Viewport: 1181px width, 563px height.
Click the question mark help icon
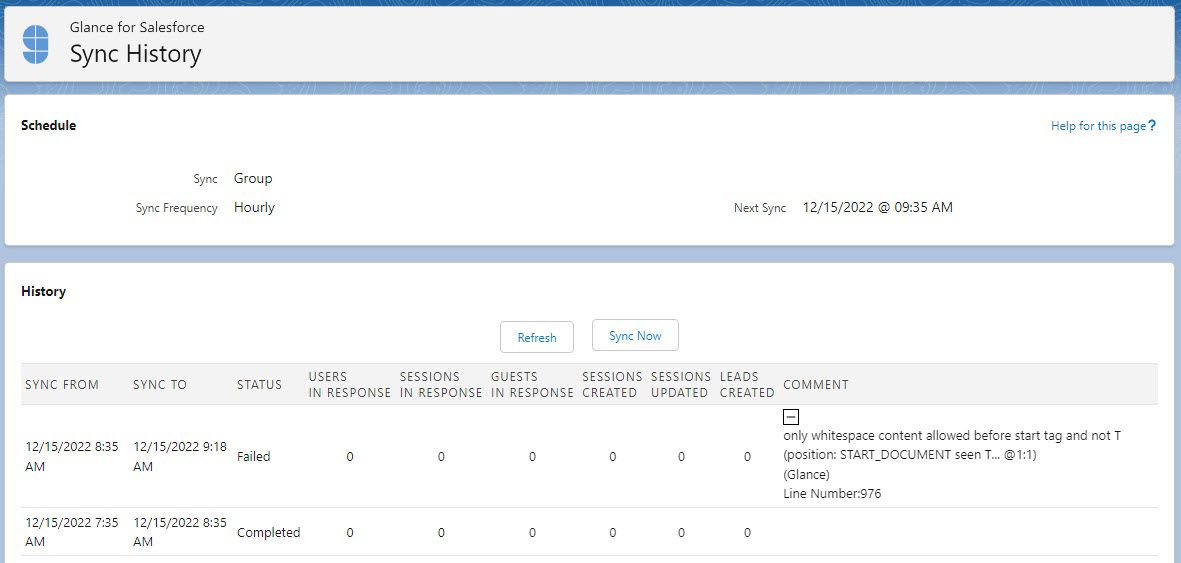point(1152,126)
